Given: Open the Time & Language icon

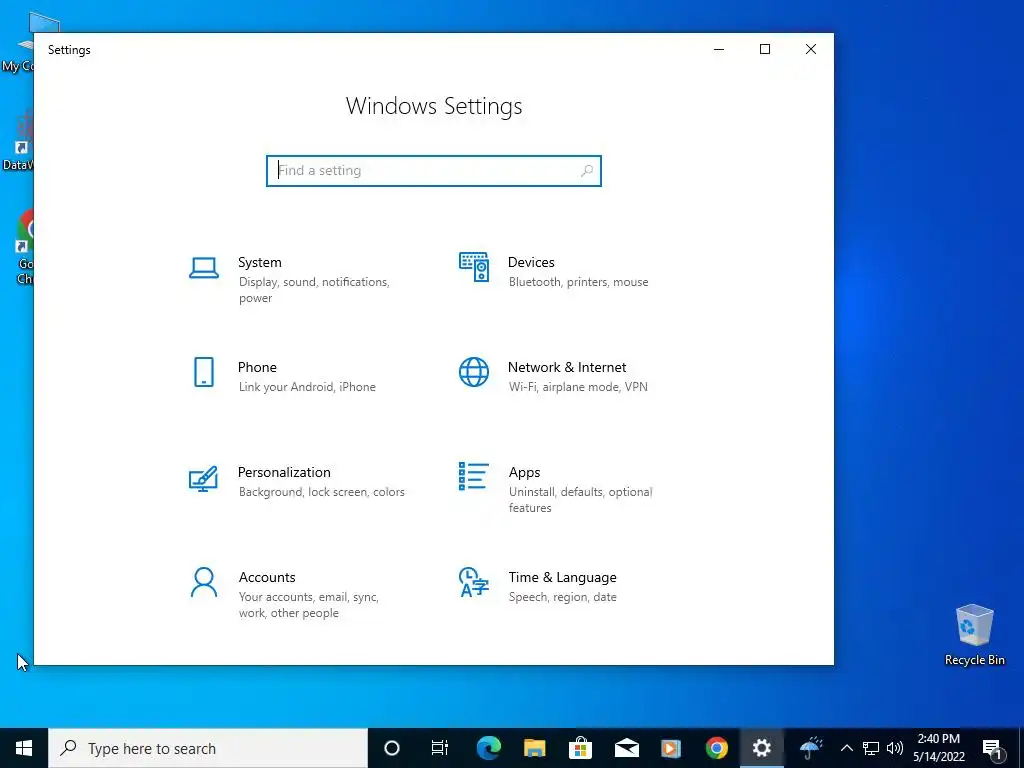Looking at the screenshot, I should click(x=473, y=582).
